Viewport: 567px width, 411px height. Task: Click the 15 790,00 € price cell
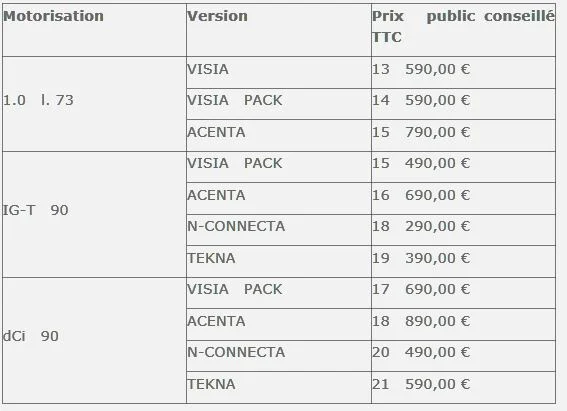(464, 136)
